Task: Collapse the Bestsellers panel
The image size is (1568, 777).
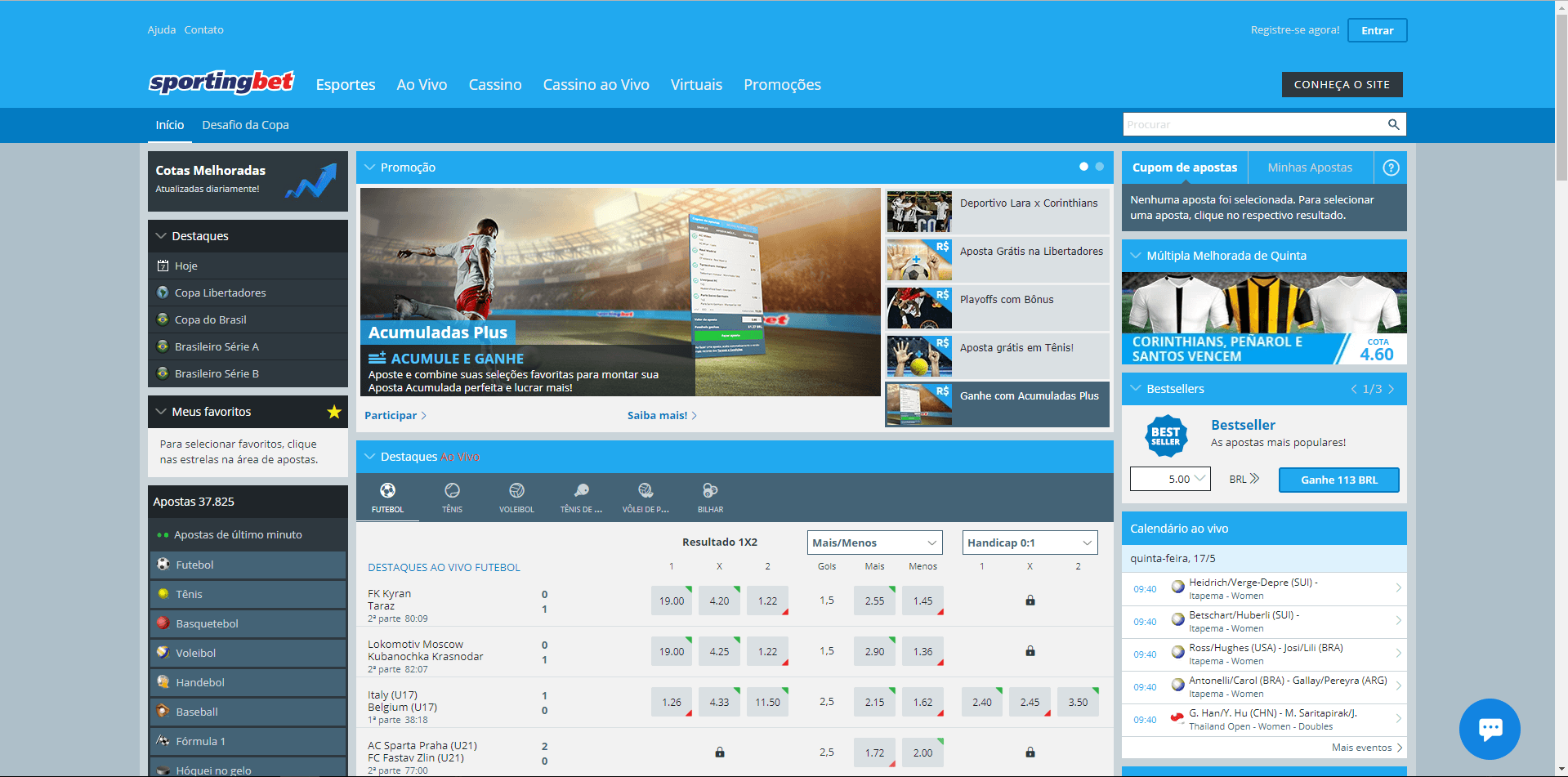Action: [1136, 389]
